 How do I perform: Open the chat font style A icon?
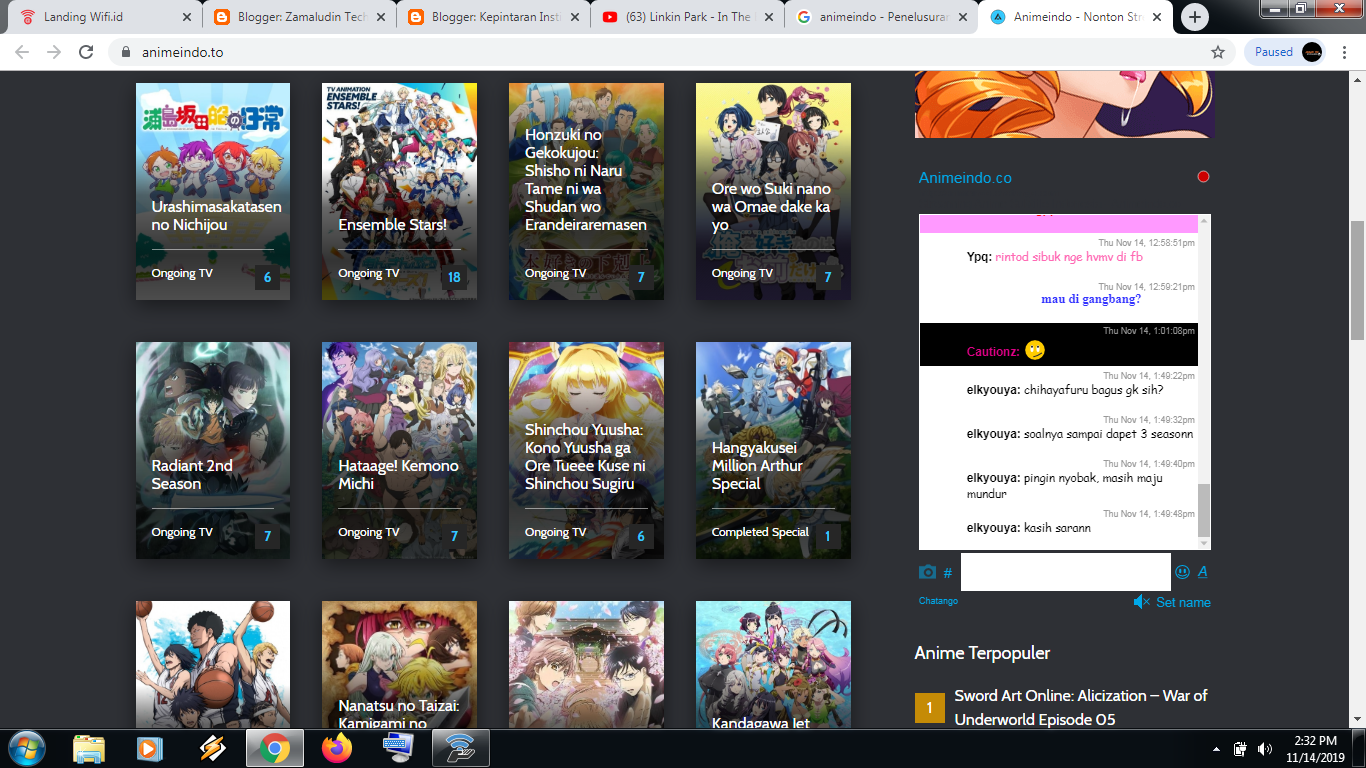[1203, 572]
